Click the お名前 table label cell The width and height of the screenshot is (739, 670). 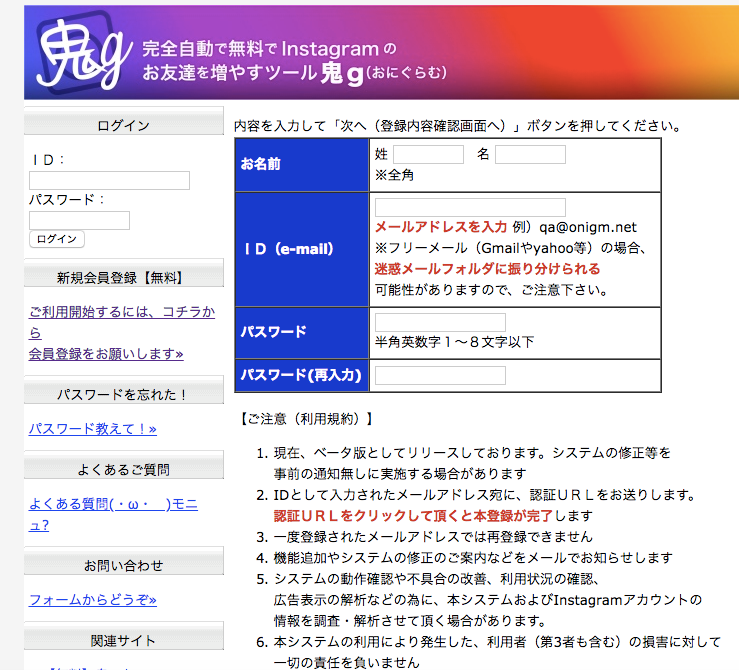click(x=302, y=165)
